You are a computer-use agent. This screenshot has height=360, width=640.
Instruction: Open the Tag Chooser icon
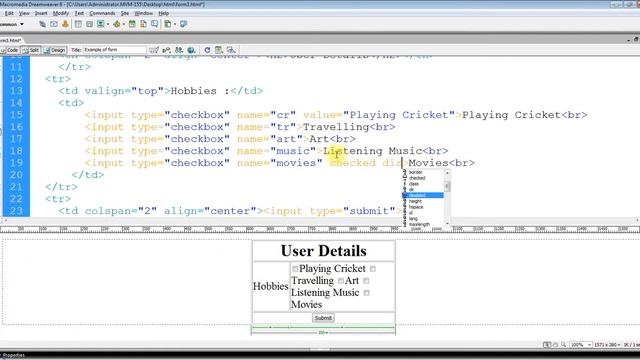(x=184, y=24)
